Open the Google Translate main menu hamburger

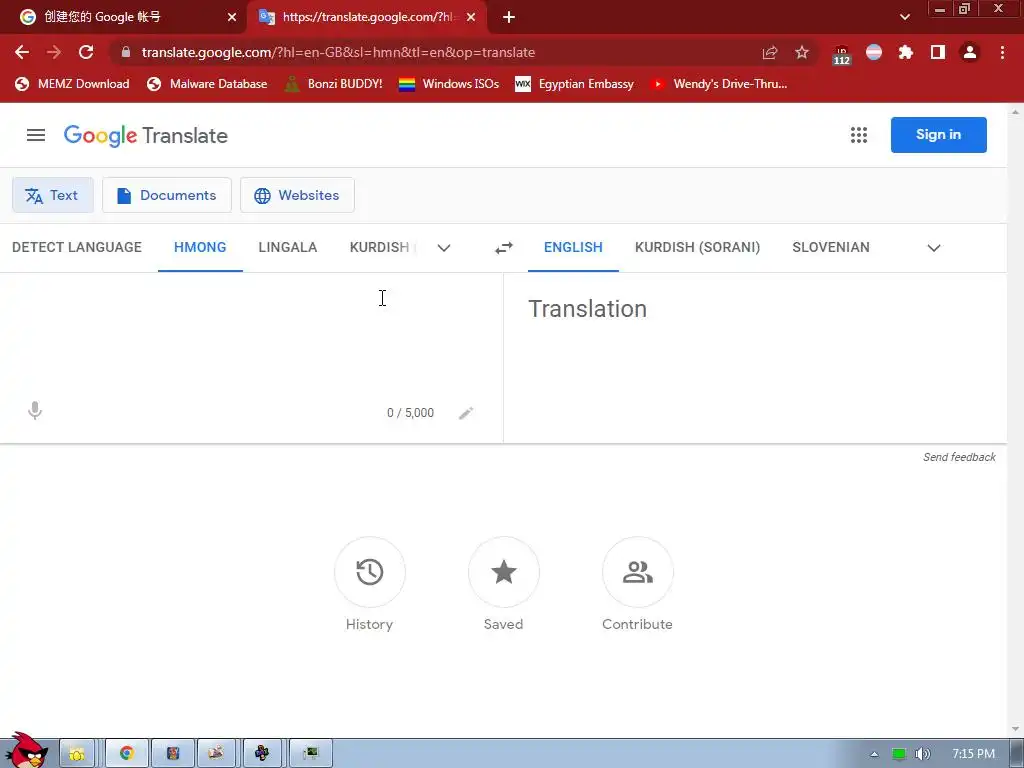tap(36, 135)
